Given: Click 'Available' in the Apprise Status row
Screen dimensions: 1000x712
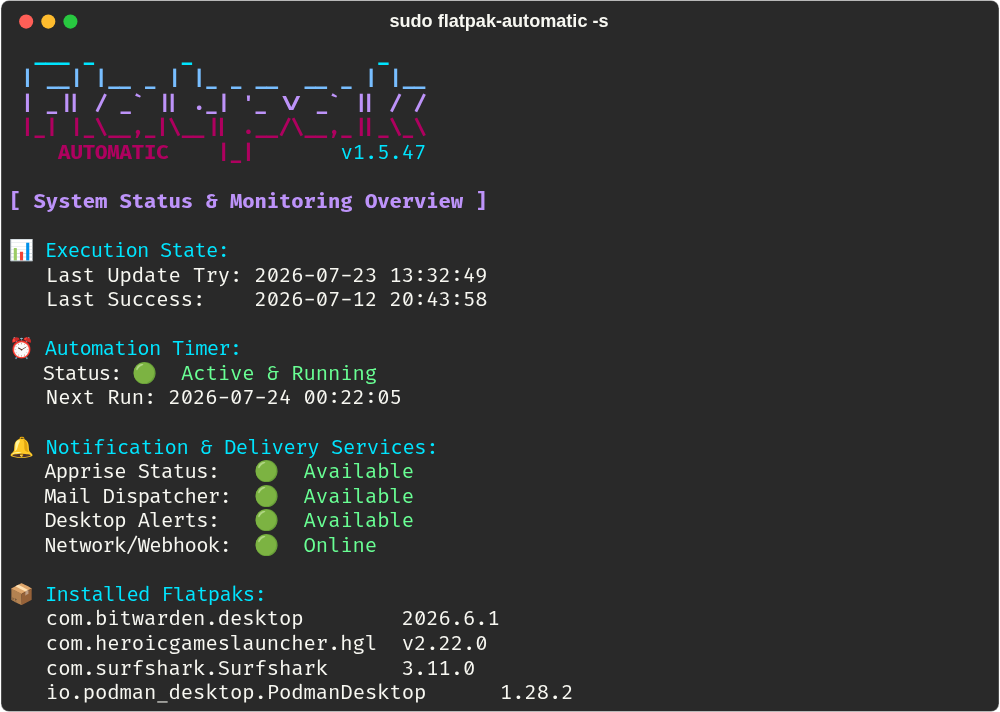Looking at the screenshot, I should coord(358,471).
